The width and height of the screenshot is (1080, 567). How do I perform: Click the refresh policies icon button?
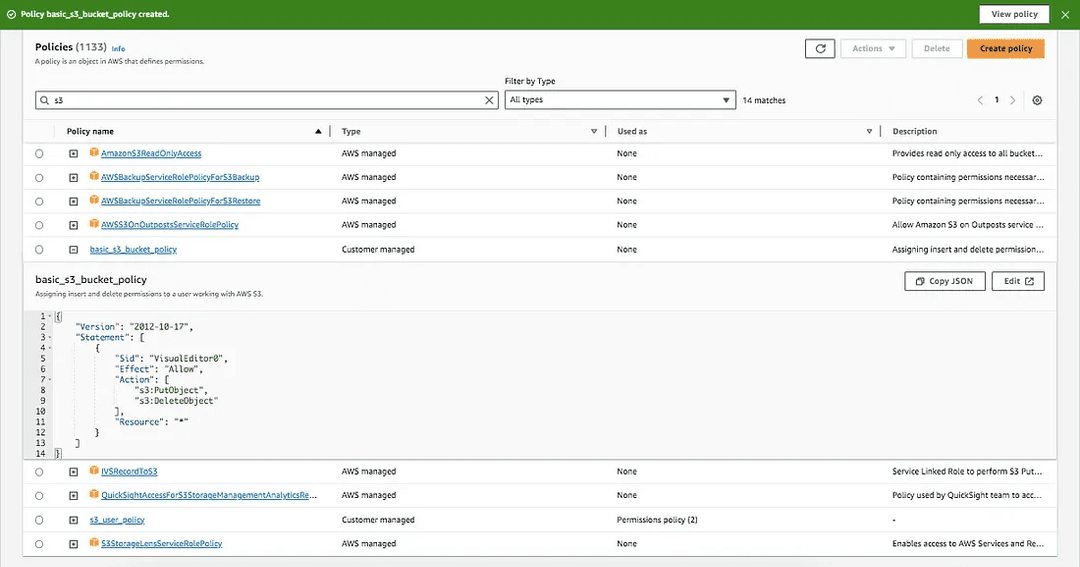tap(820, 49)
